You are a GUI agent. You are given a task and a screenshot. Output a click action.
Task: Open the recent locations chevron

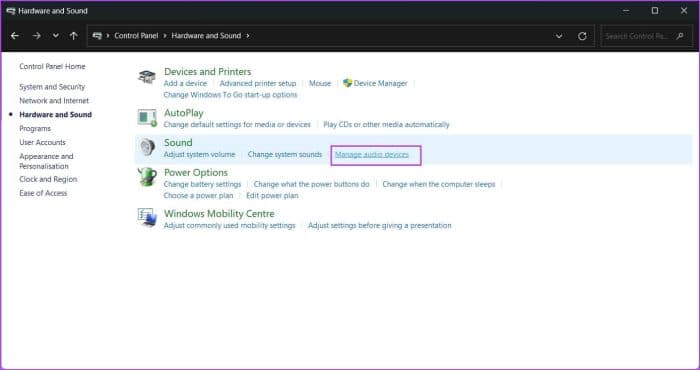(55, 36)
